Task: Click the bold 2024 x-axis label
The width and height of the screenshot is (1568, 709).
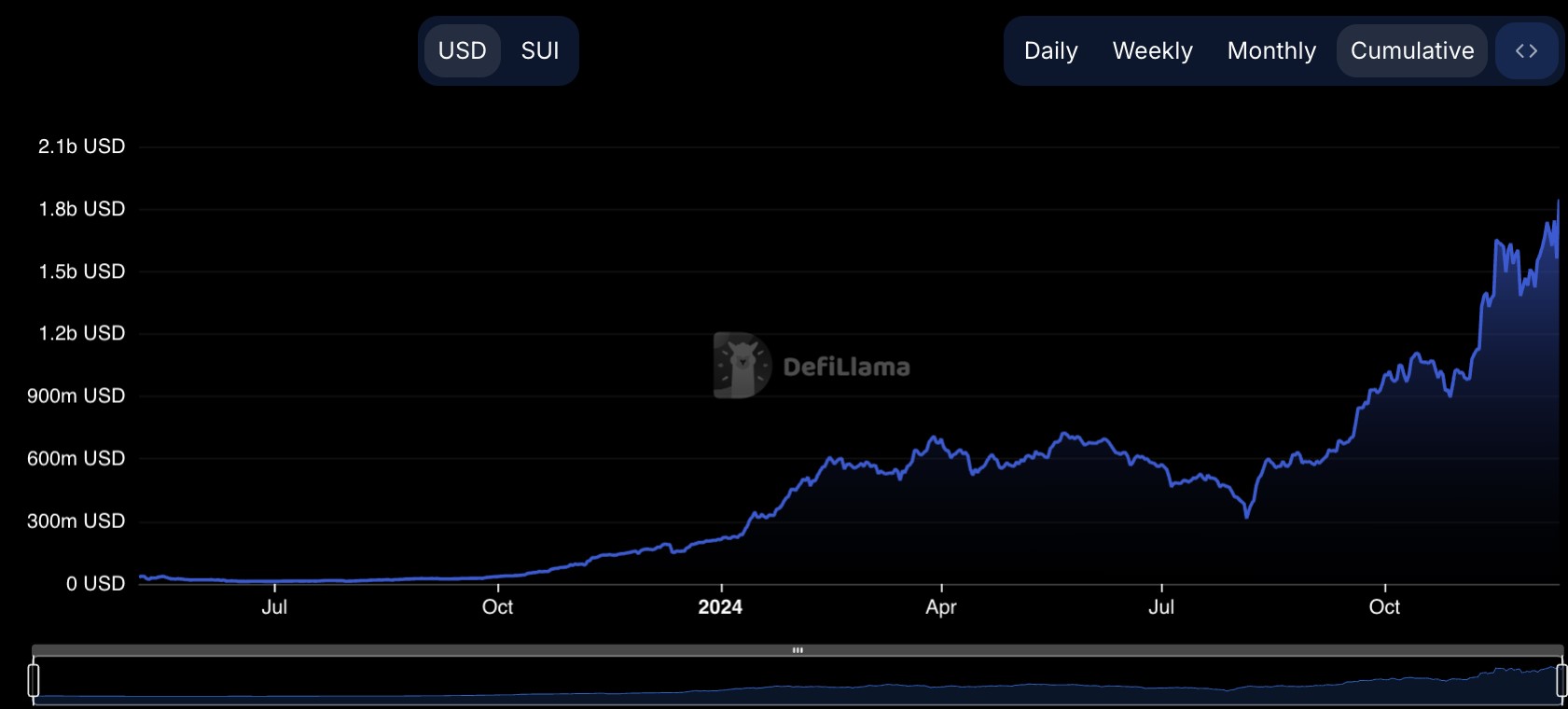Action: pyautogui.click(x=720, y=607)
